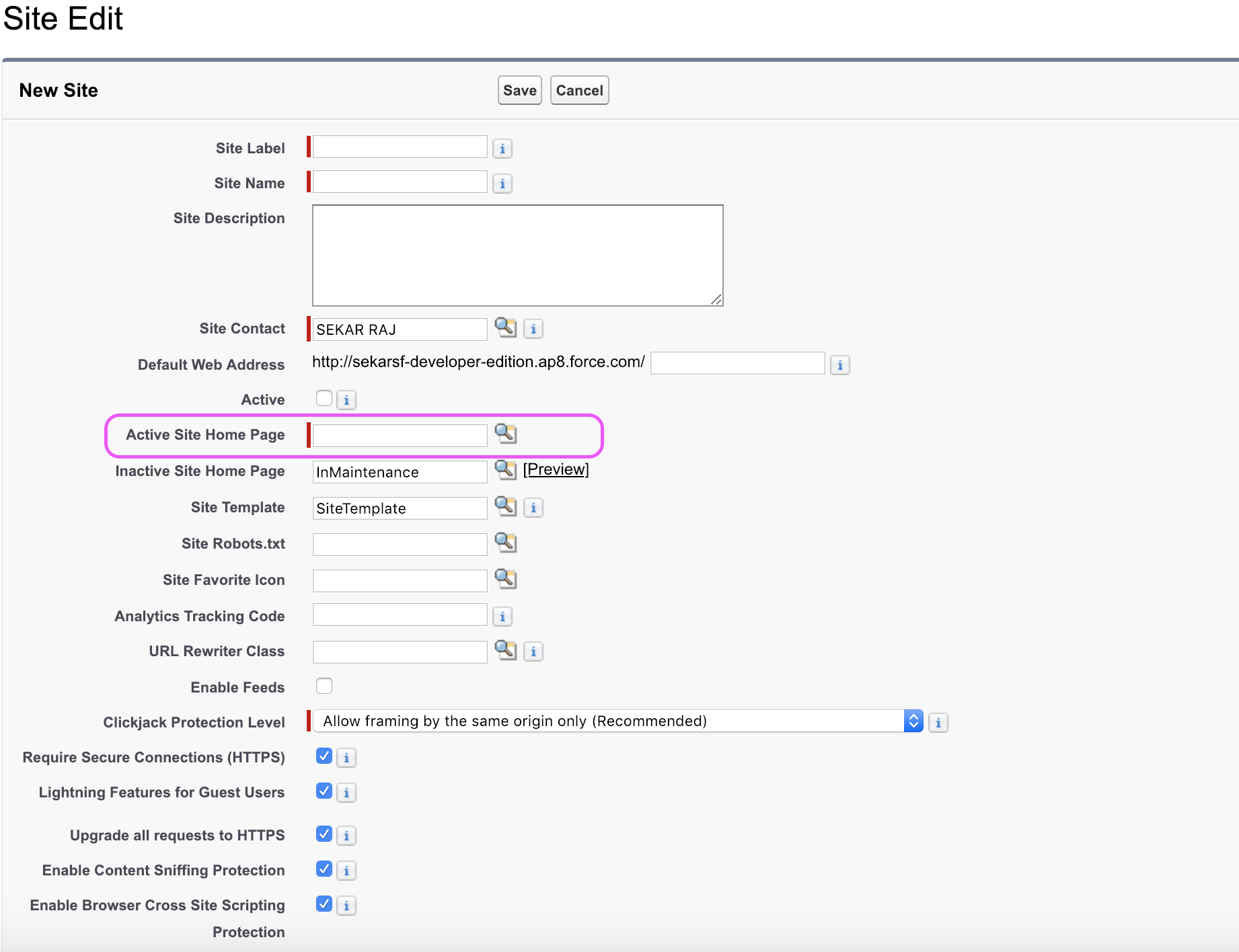Viewport: 1239px width, 952px height.
Task: Show info for Clickjack Protection Level
Action: pos(938,723)
